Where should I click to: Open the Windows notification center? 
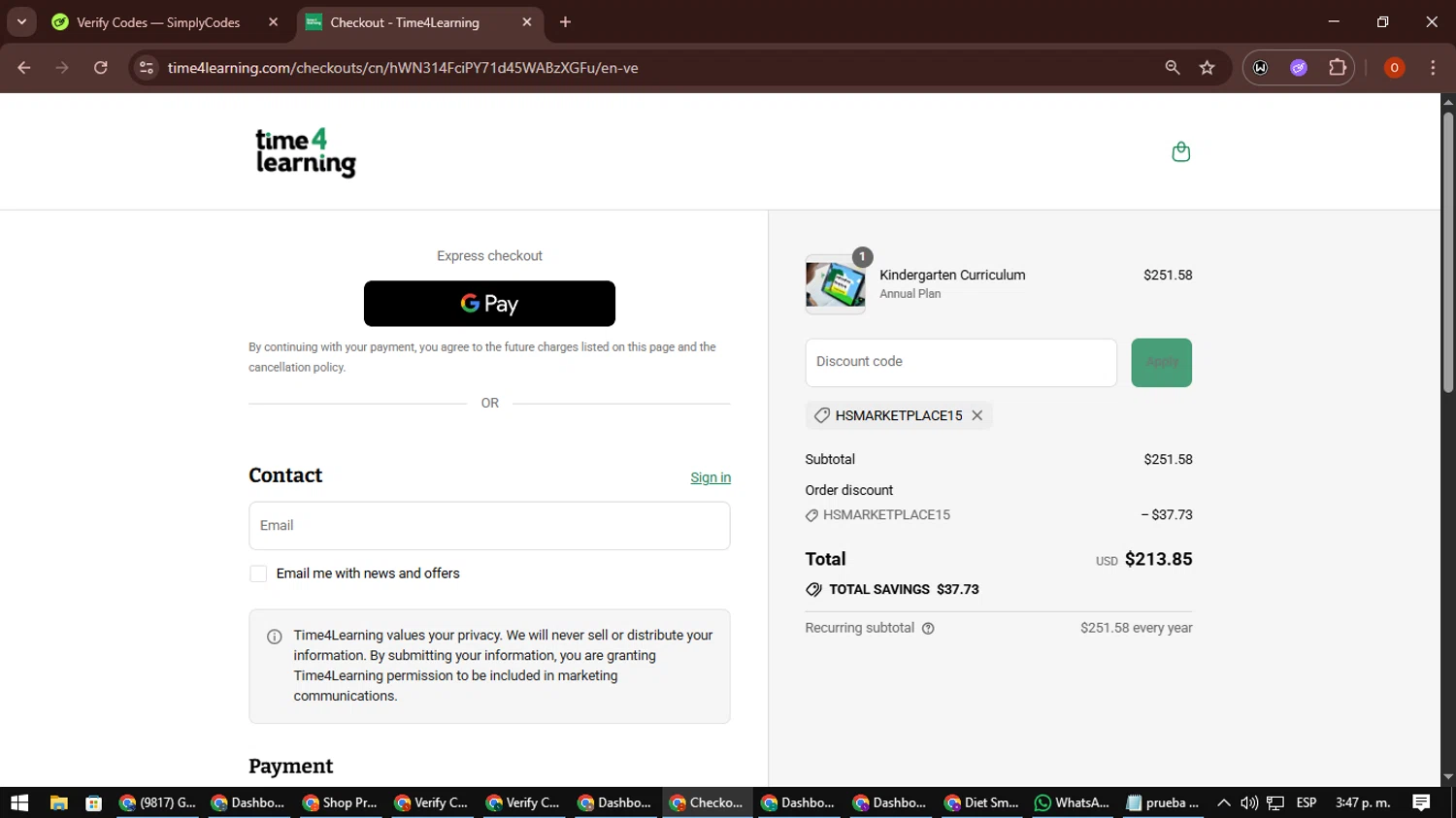pos(1421,802)
